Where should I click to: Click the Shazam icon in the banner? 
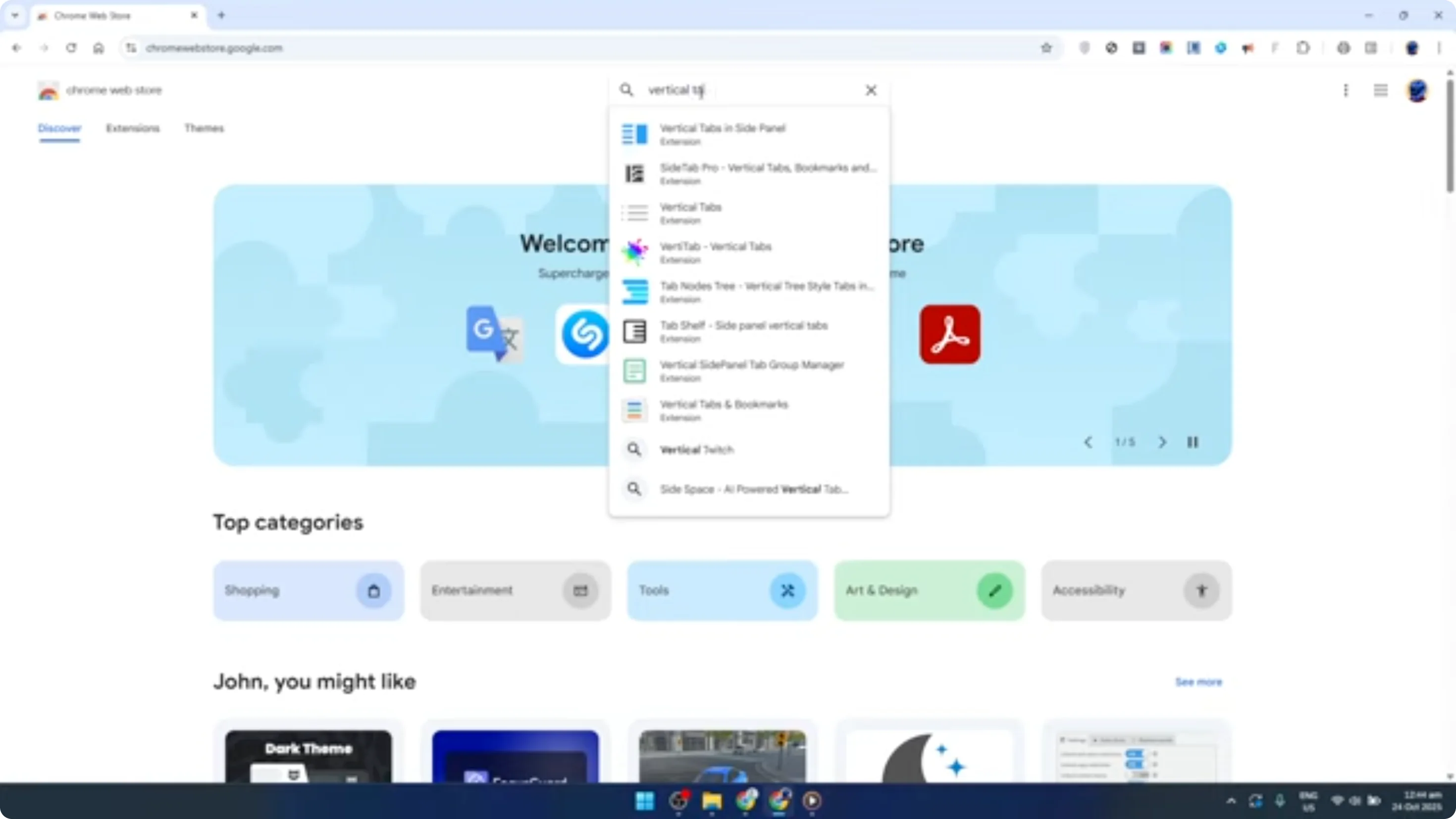tap(585, 334)
